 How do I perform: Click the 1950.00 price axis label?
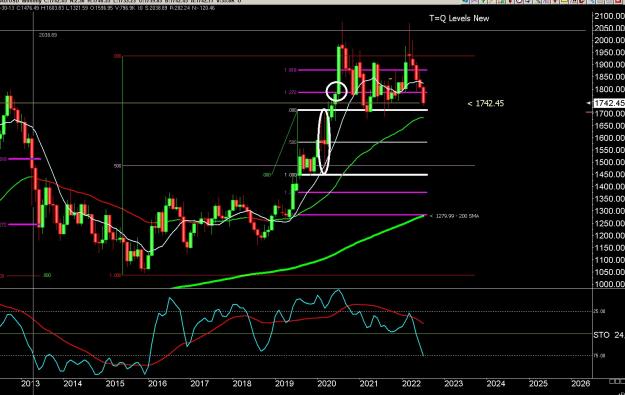[609, 53]
